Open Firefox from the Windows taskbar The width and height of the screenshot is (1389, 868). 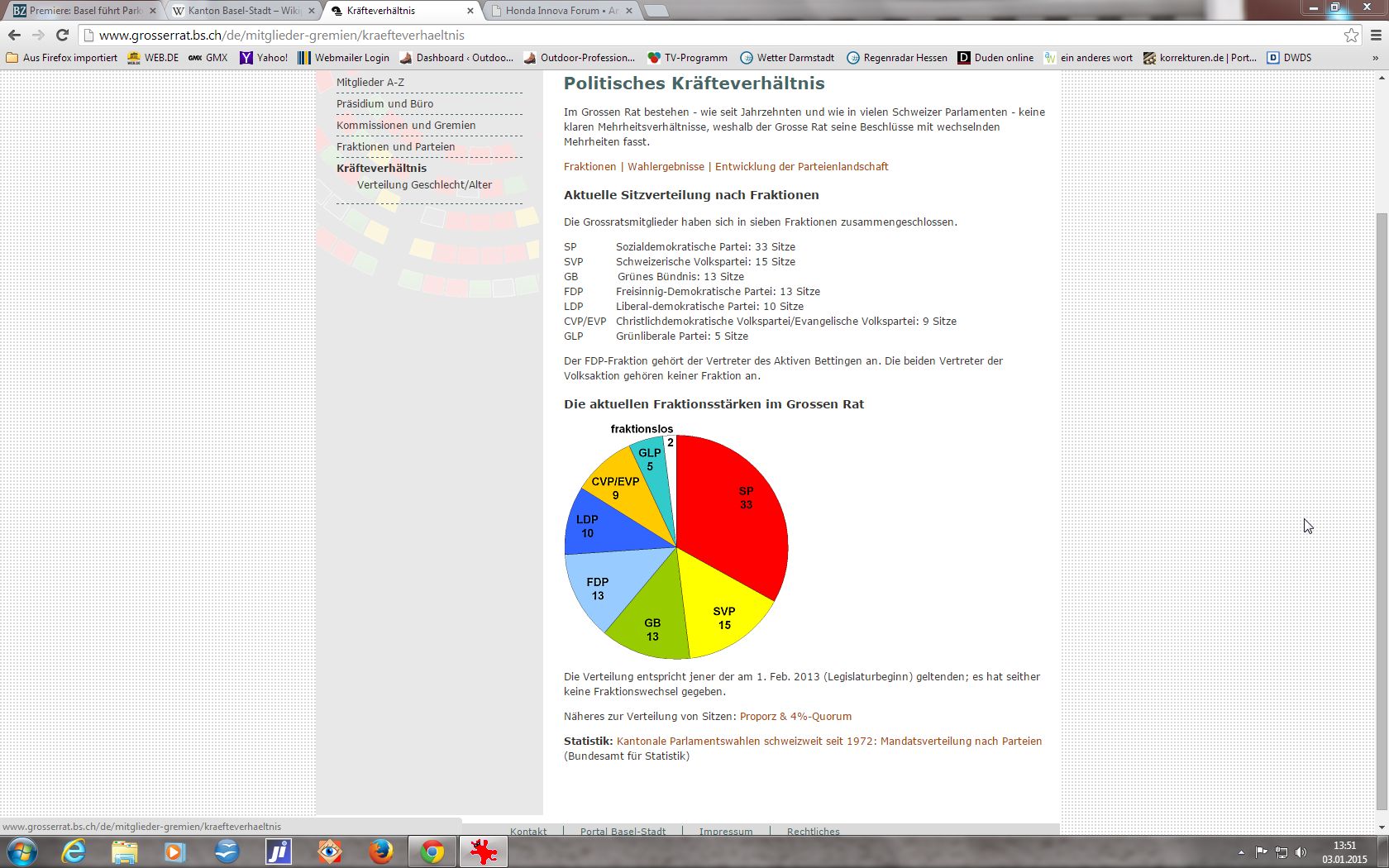pos(380,851)
